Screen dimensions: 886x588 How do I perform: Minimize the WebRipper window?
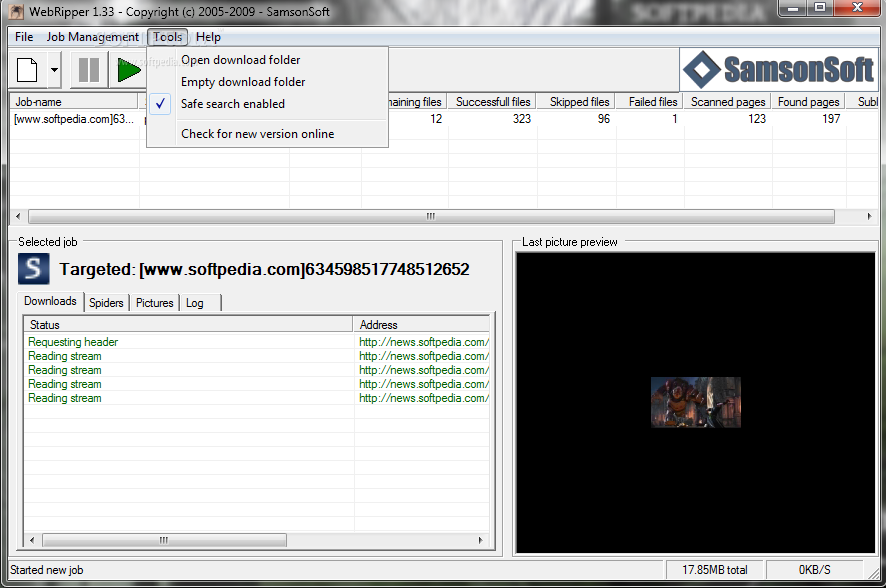[793, 8]
